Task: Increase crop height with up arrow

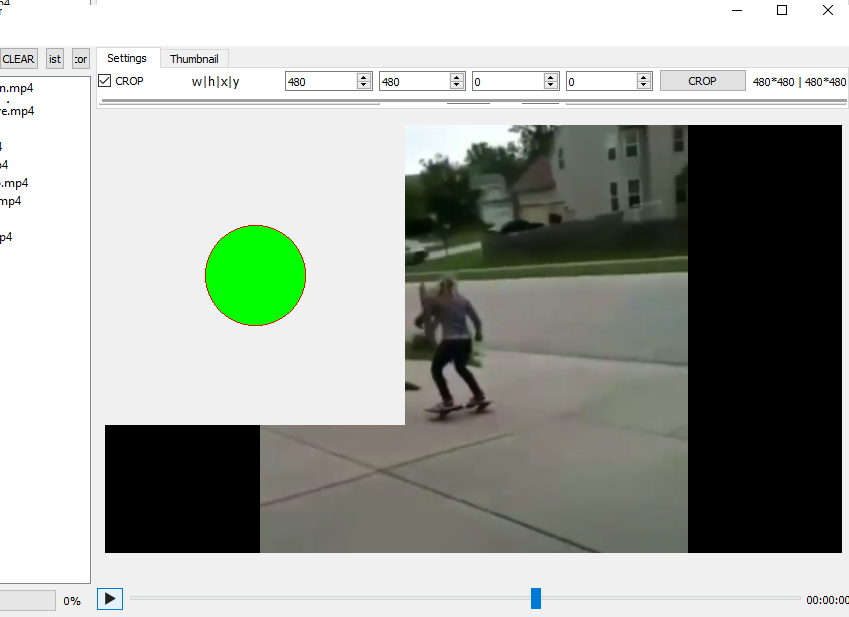Action: click(457, 77)
